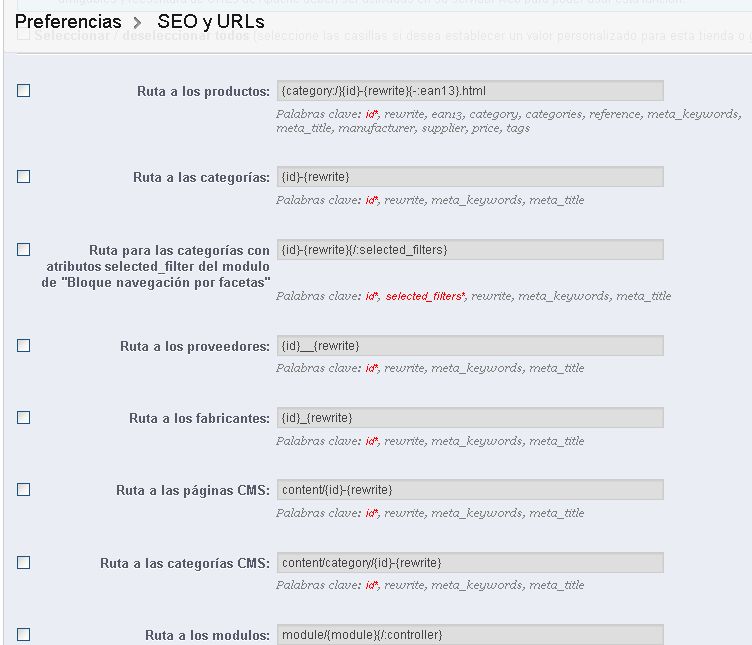Toggle the Ruta a las categorías checkbox
Viewport: 752px width, 645px height.
tap(24, 177)
